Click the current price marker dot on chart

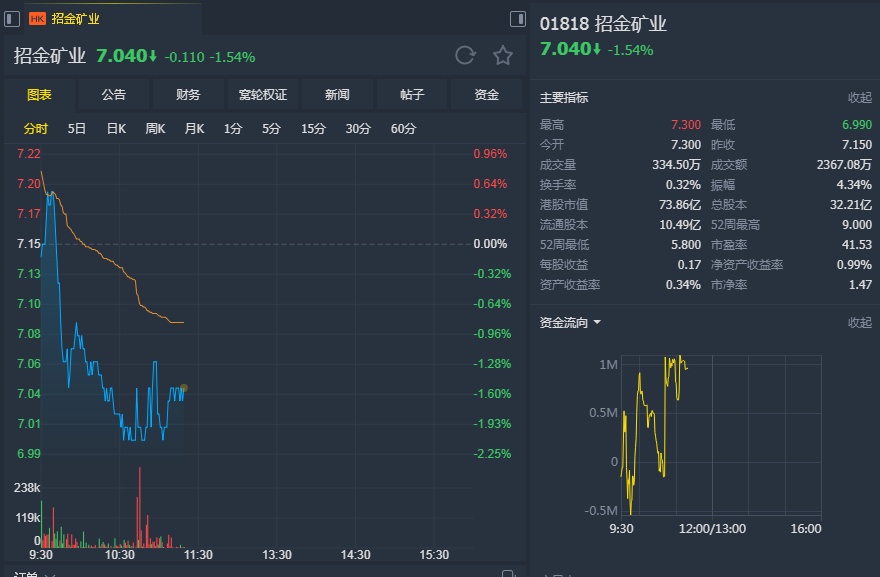pos(184,388)
